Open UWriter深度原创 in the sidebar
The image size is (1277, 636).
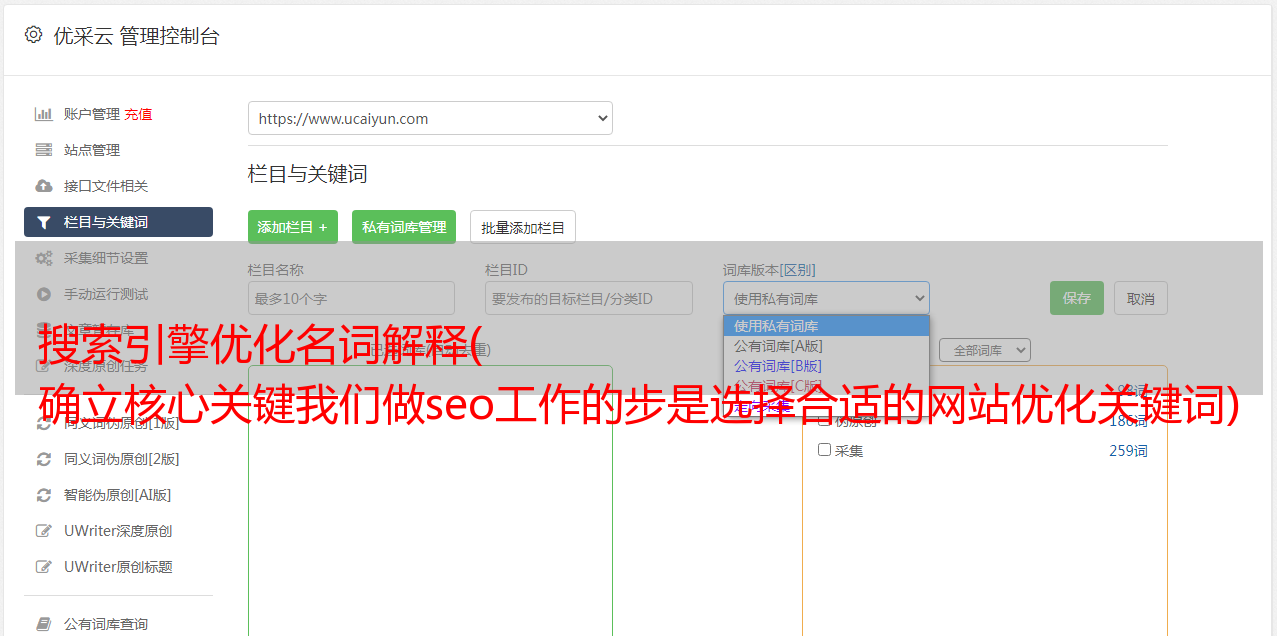coord(118,531)
